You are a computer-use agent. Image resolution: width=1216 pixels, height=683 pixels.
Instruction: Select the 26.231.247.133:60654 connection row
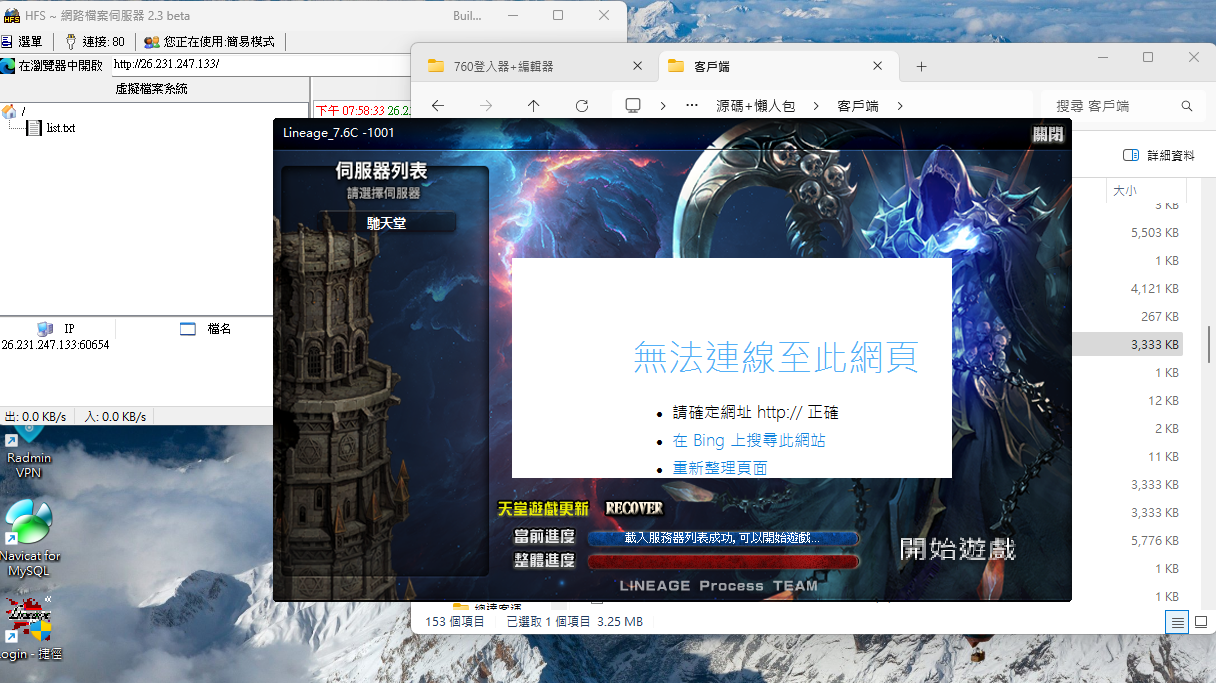(x=56, y=345)
